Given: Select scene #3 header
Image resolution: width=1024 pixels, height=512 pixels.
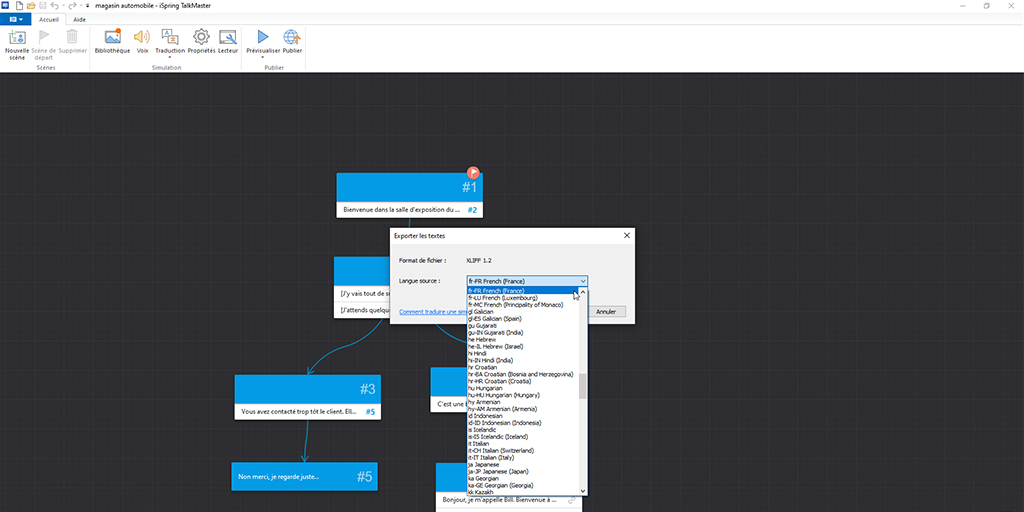Looking at the screenshot, I should point(308,389).
